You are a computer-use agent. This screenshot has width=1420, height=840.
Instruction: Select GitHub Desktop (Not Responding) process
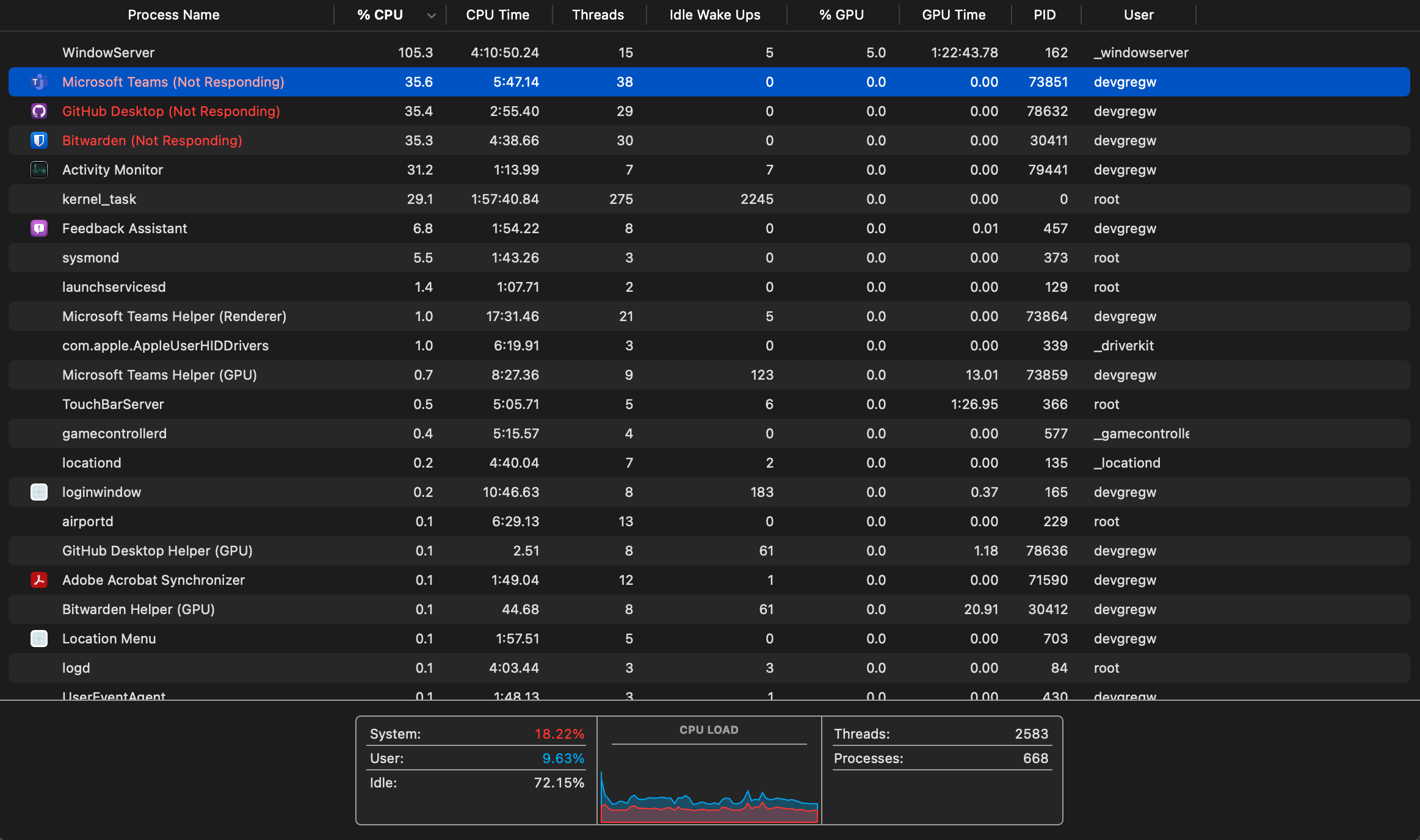pyautogui.click(x=709, y=111)
